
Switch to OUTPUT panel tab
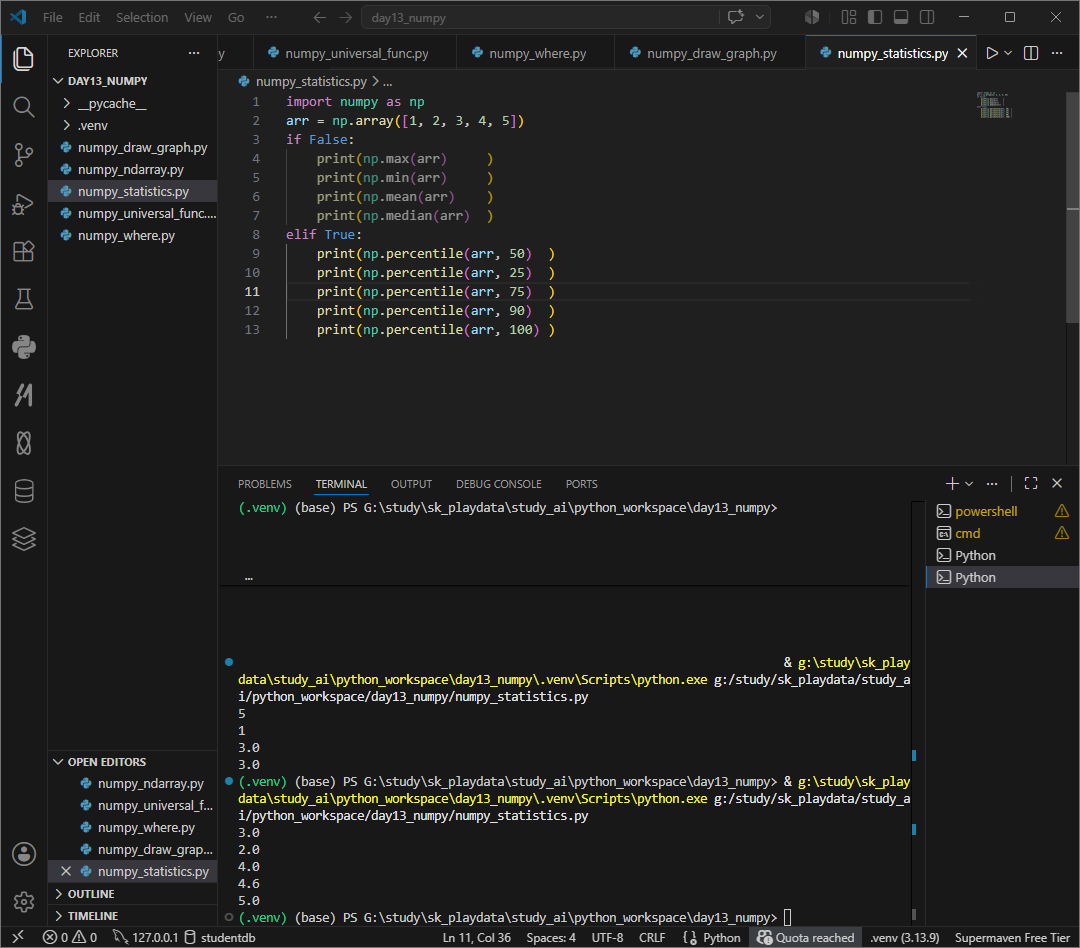(x=411, y=484)
